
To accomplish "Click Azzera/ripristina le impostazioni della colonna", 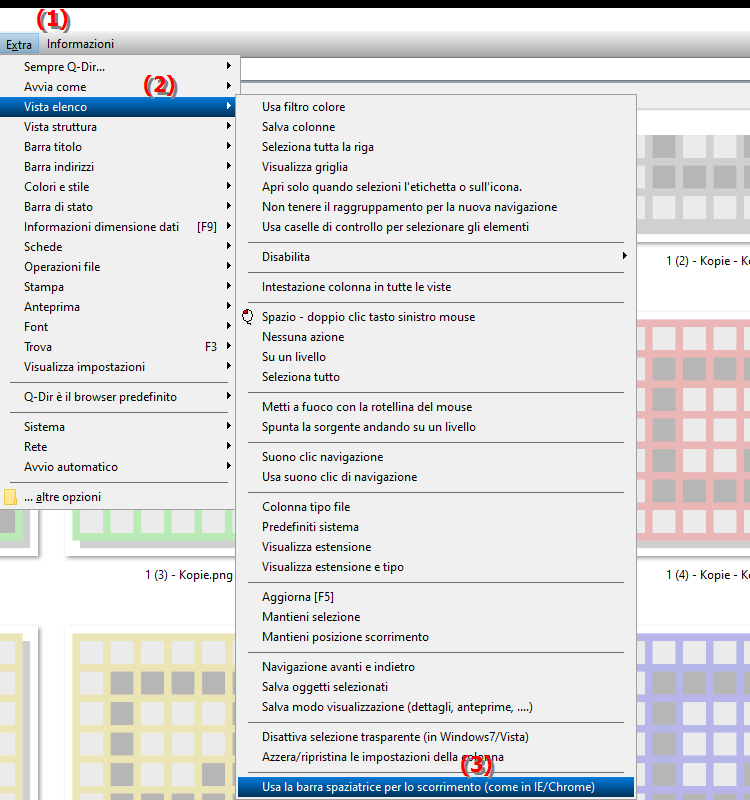I will pos(436,757).
